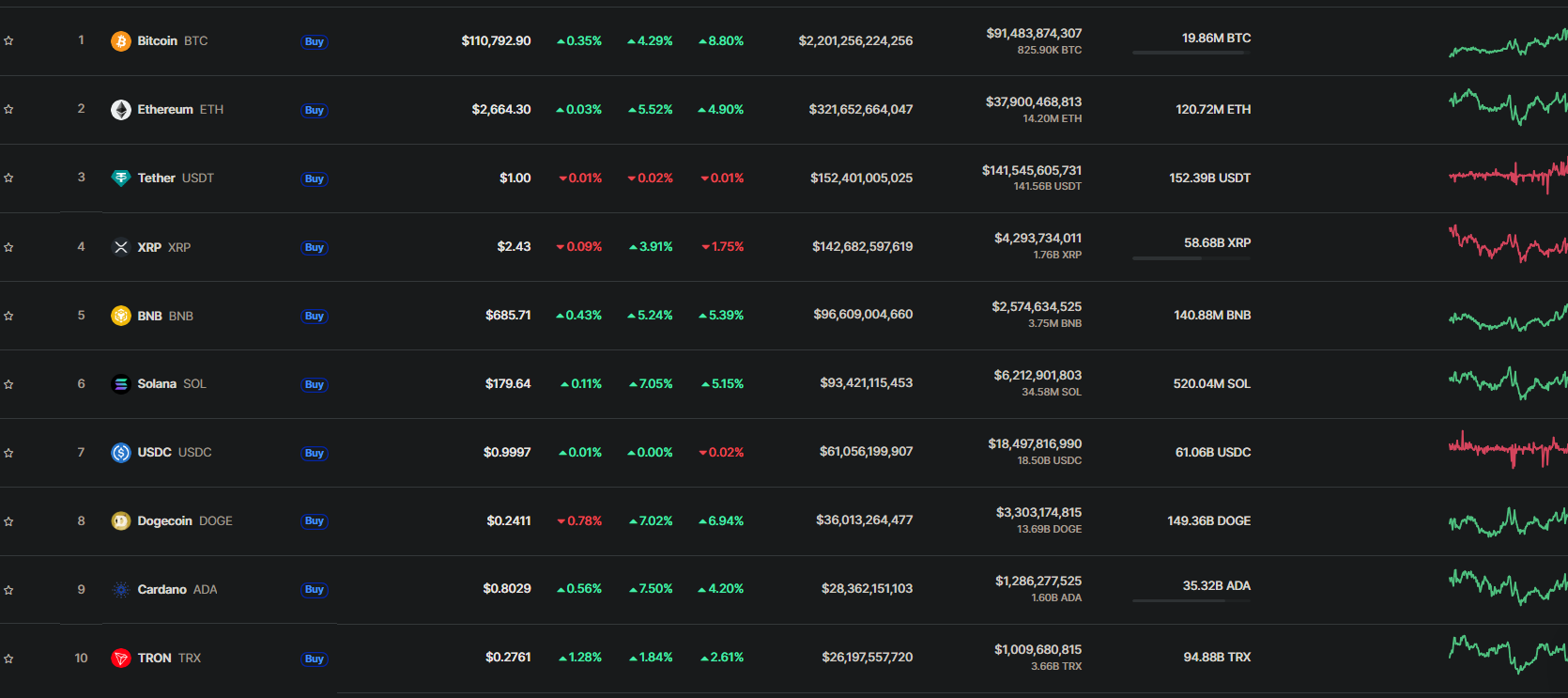Viewport: 1568px width, 698px height.
Task: Mark Solana as favorite star
Action: pyautogui.click(x=8, y=384)
